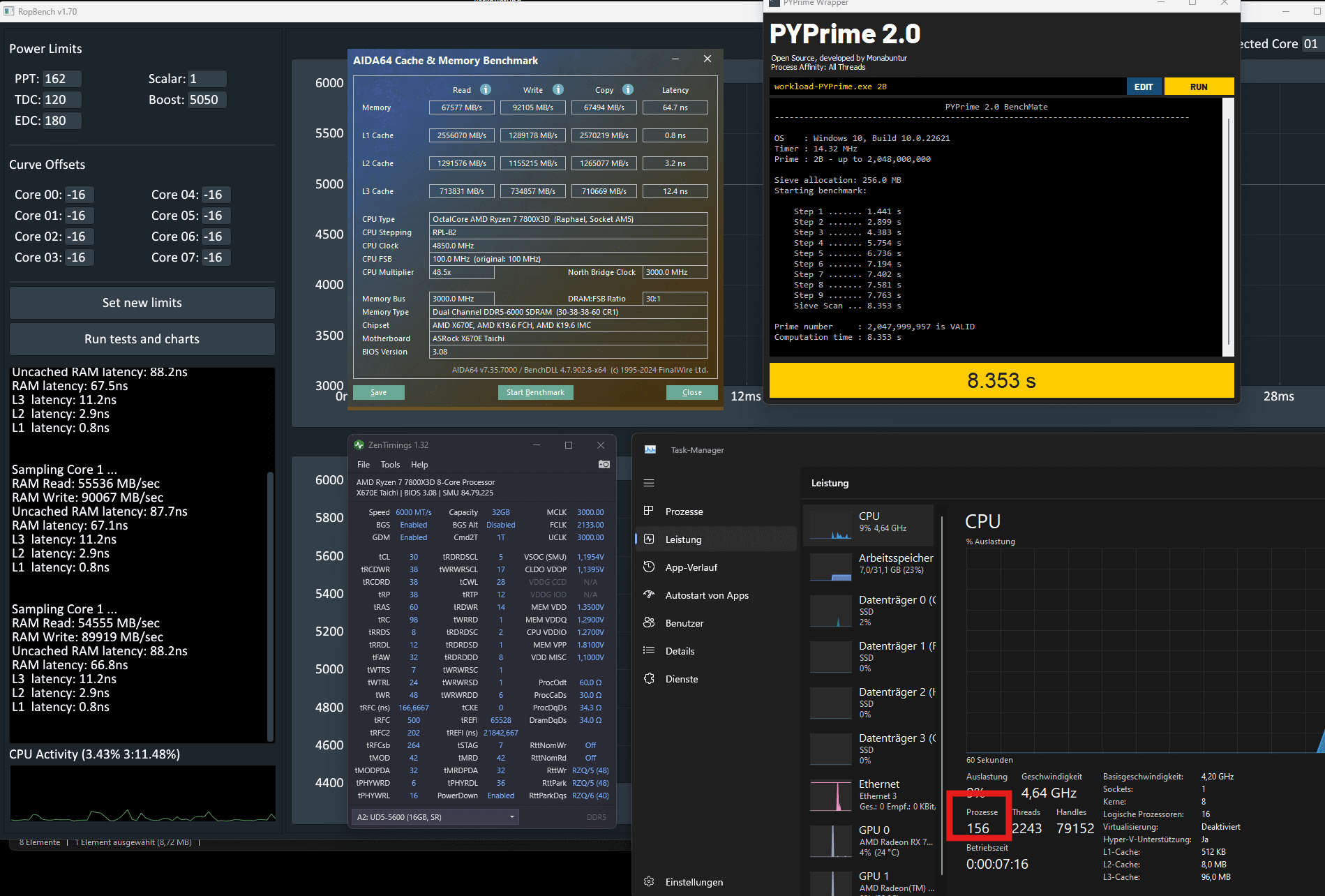Click the App-Verlauf history icon
This screenshot has height=896, width=1325.
(x=649, y=567)
